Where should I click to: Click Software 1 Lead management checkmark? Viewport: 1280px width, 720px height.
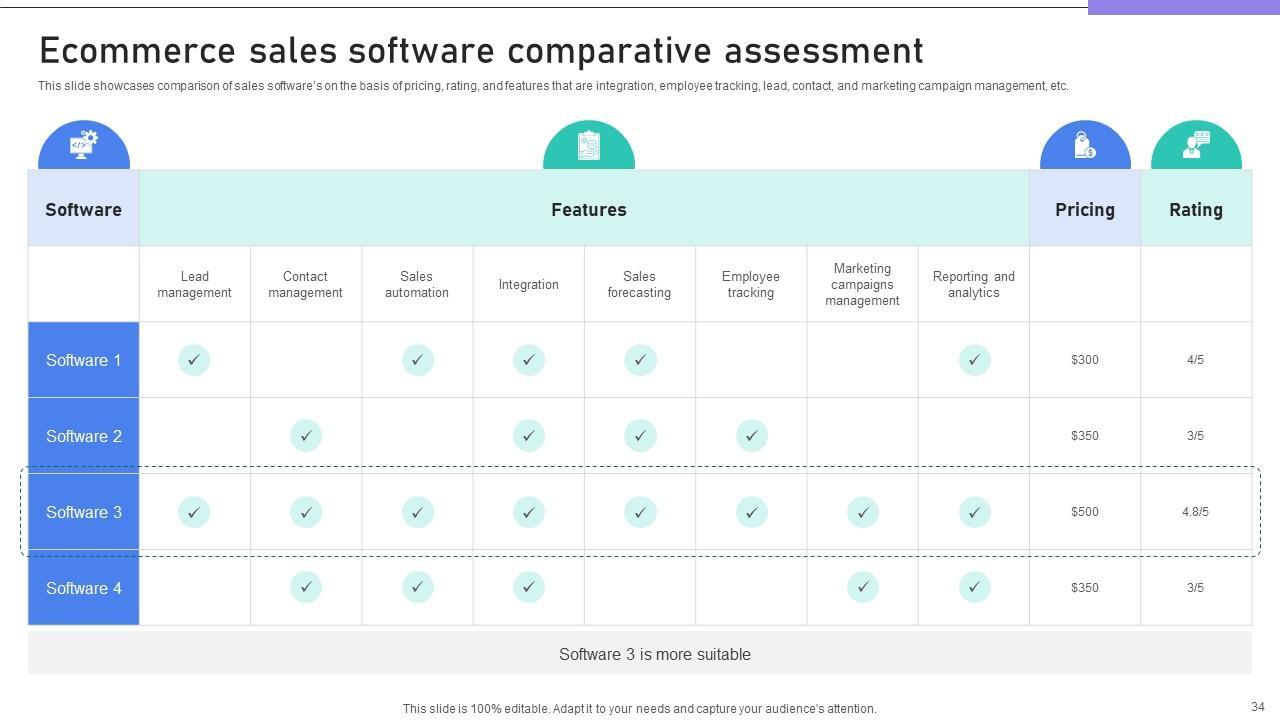194,360
